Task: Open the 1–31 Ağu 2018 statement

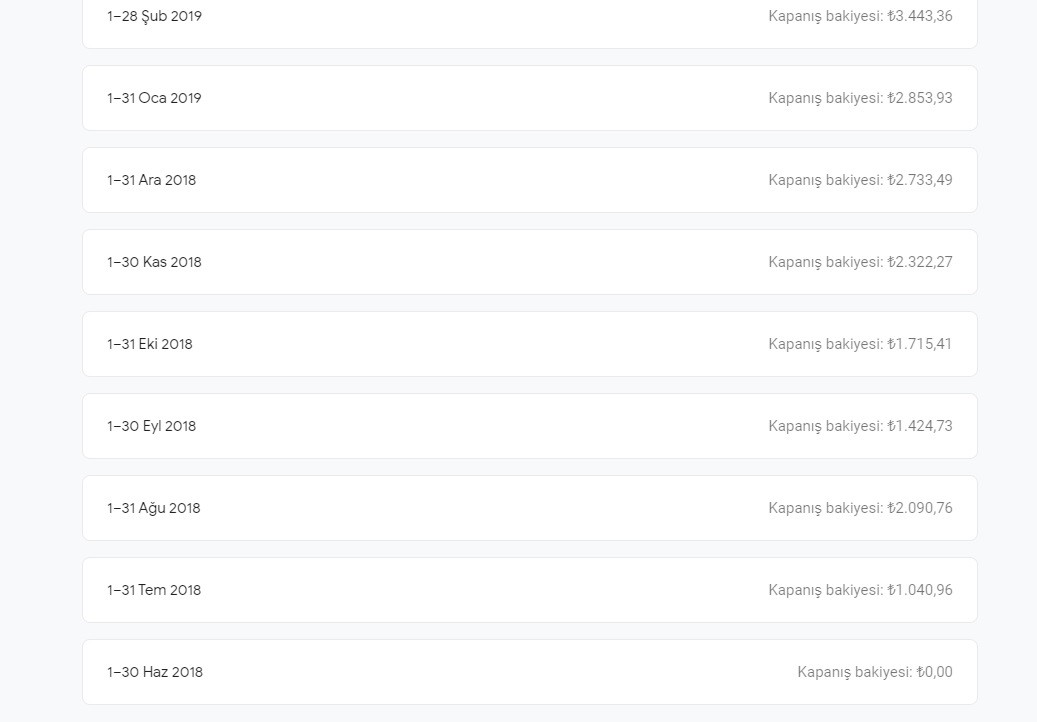Action: [529, 508]
